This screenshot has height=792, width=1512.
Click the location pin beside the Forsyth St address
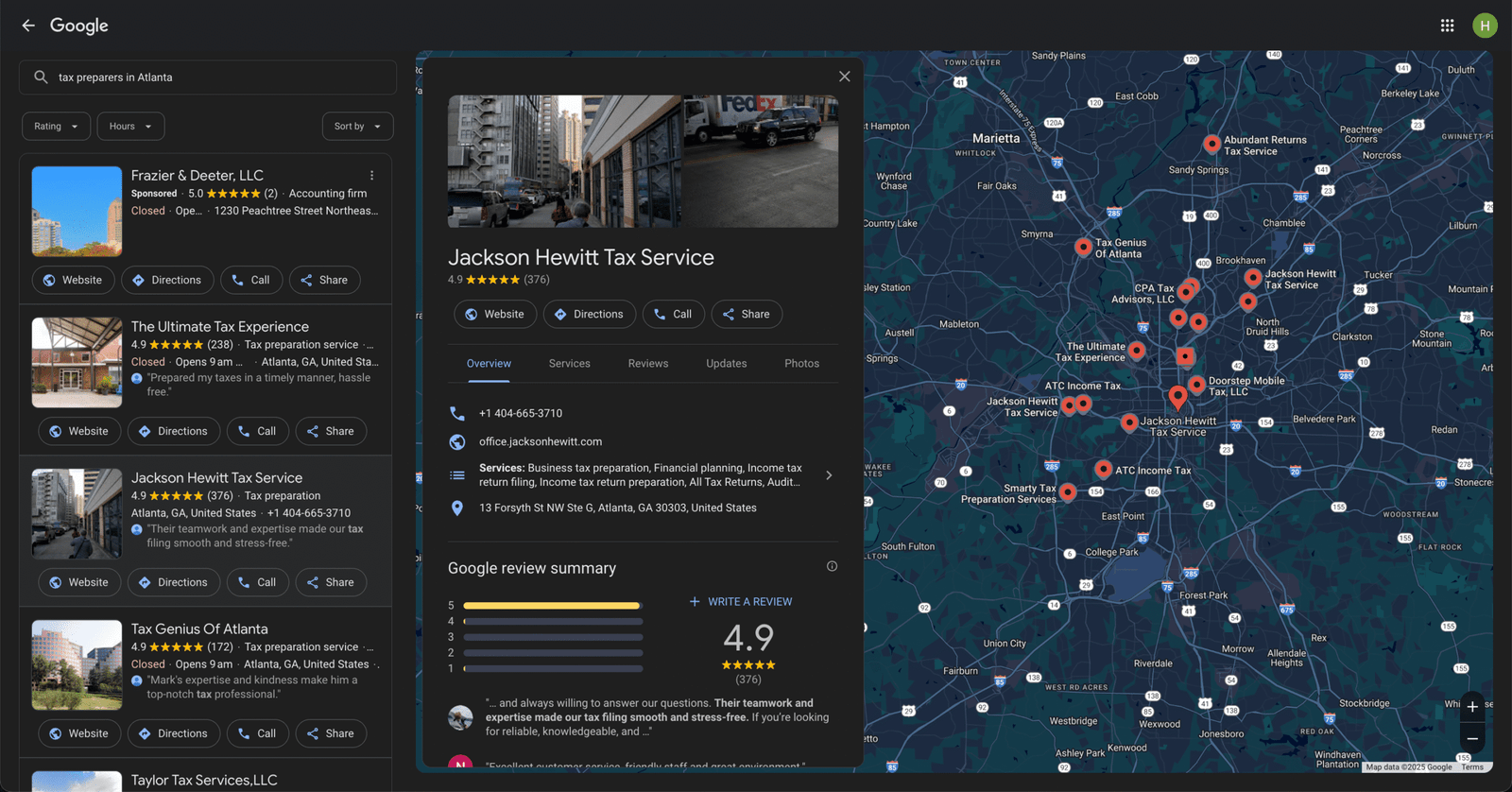click(x=457, y=508)
